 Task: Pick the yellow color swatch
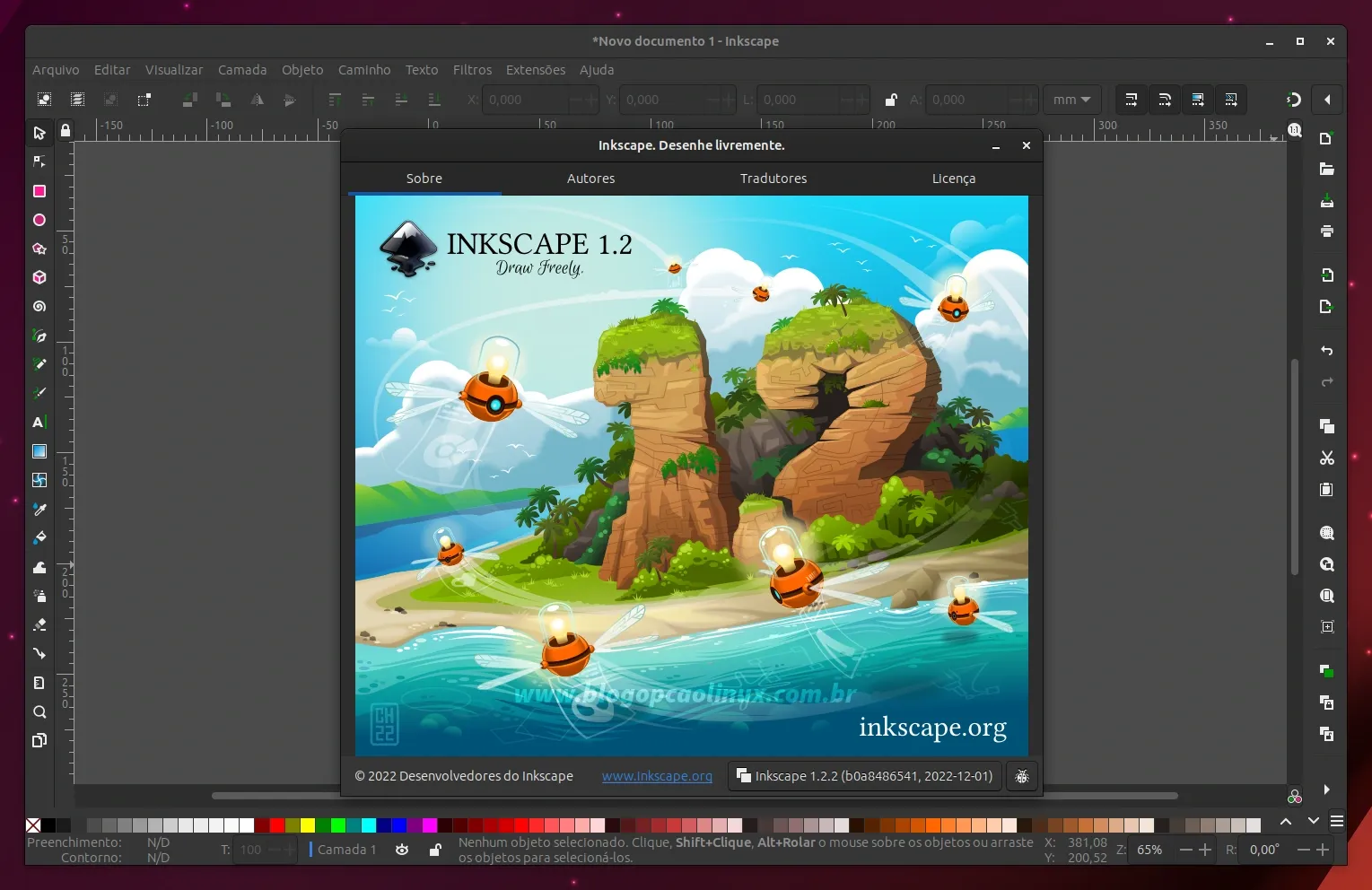tap(308, 825)
